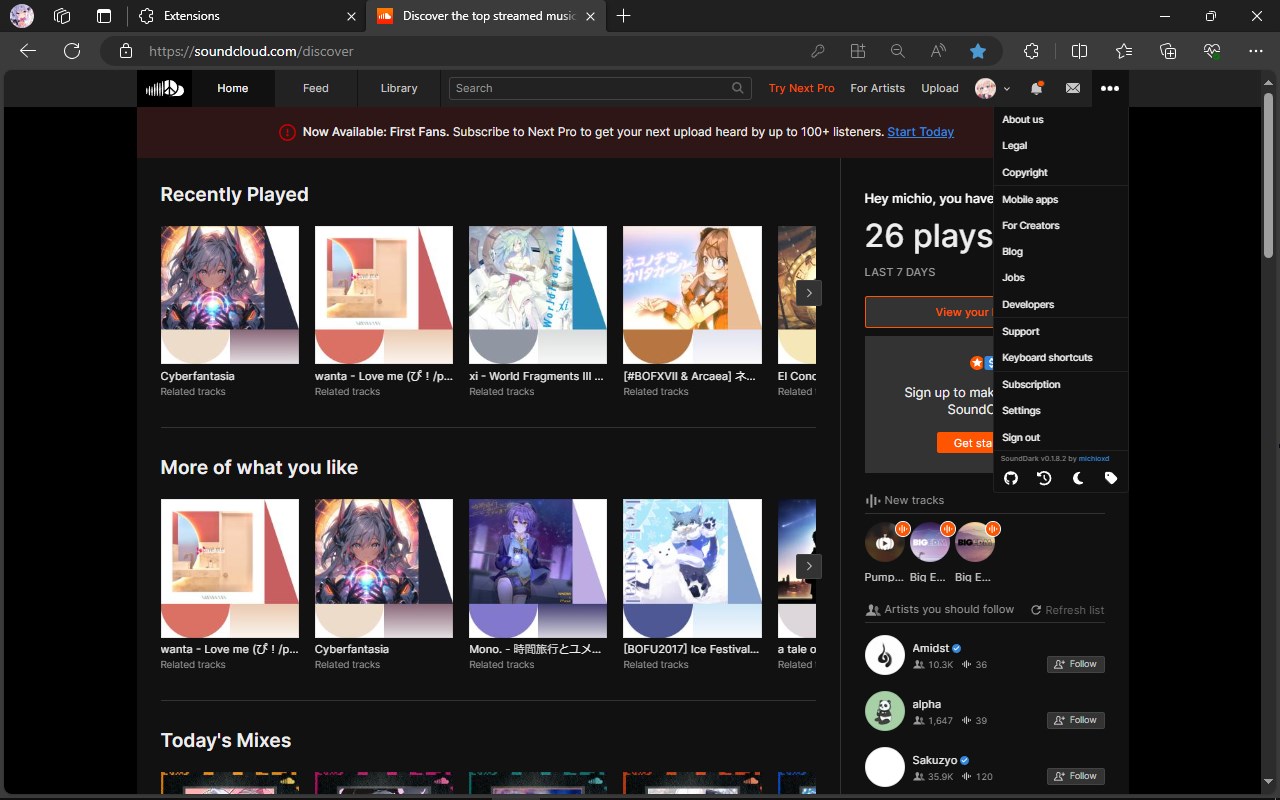Show next Recently Played items

point(809,293)
